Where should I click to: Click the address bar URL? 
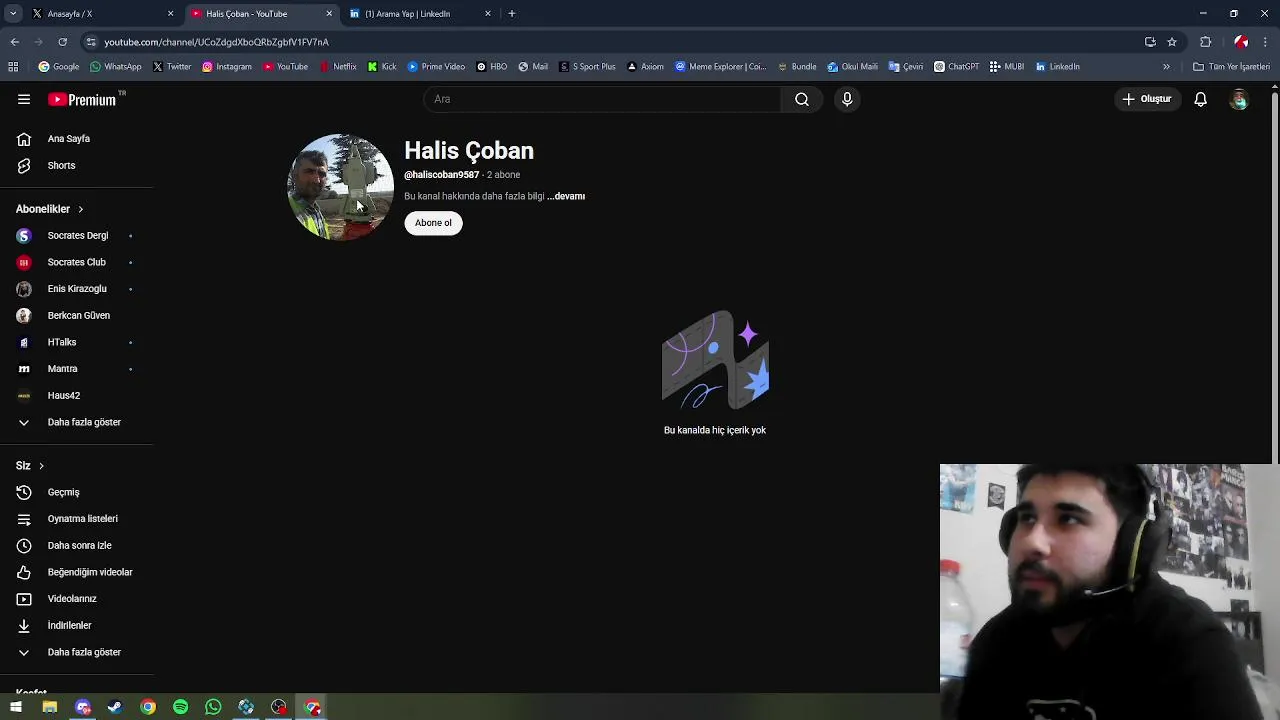click(216, 42)
